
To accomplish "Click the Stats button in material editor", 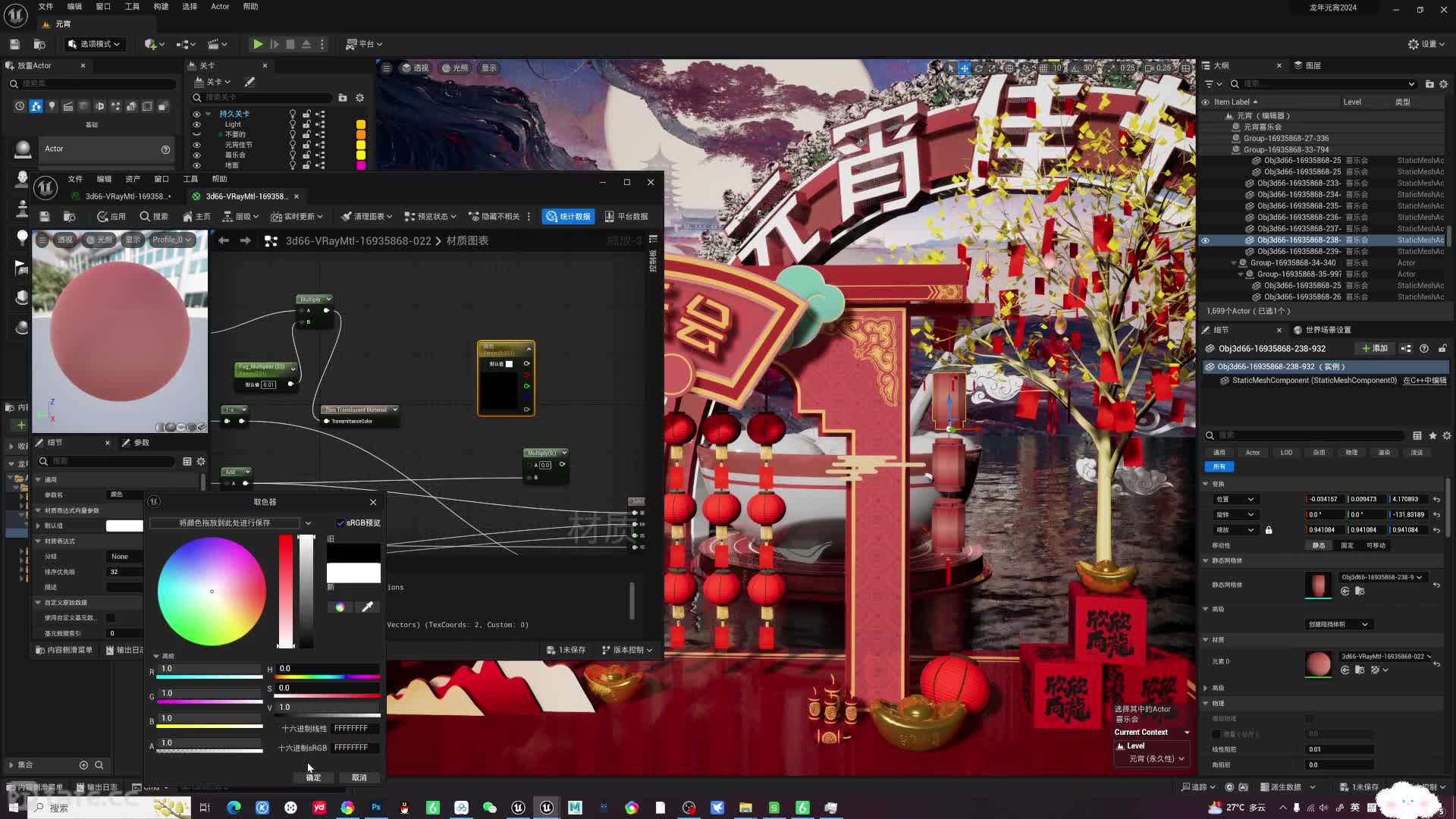I will pos(568,216).
